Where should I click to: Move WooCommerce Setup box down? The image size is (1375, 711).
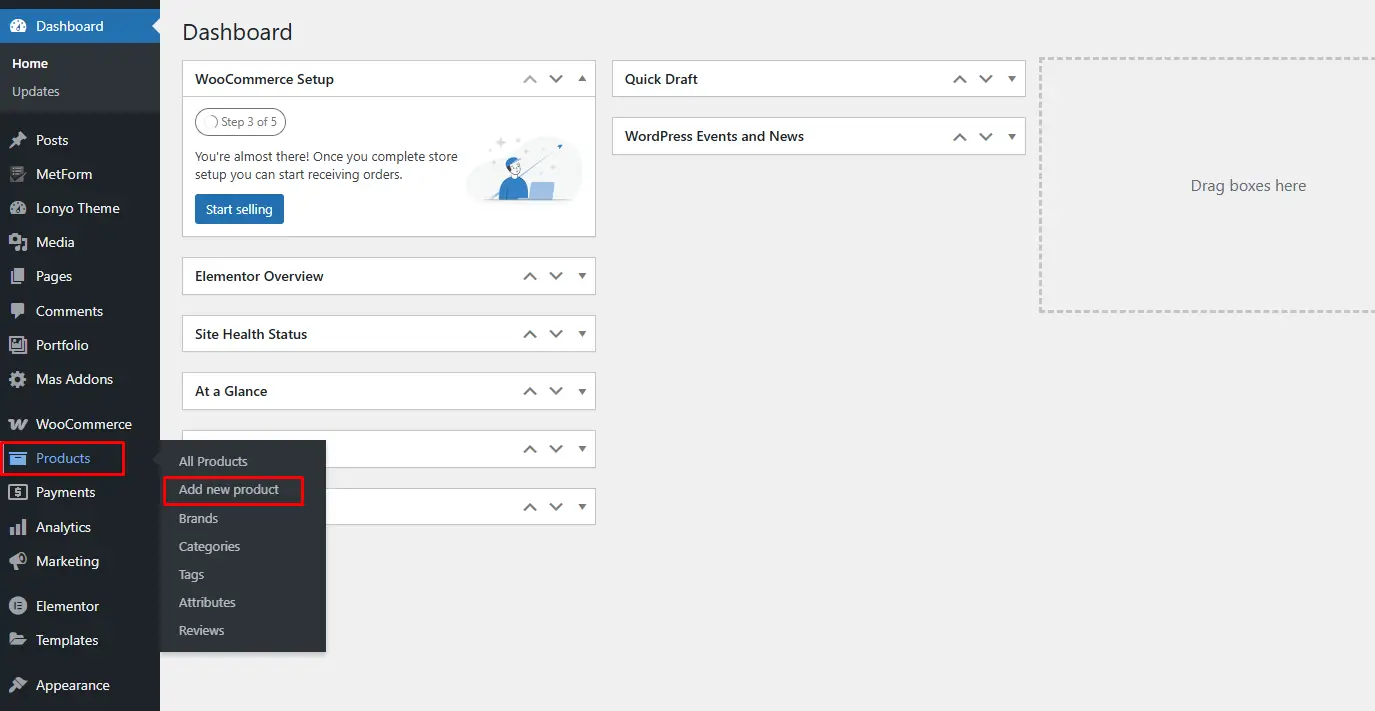point(556,79)
